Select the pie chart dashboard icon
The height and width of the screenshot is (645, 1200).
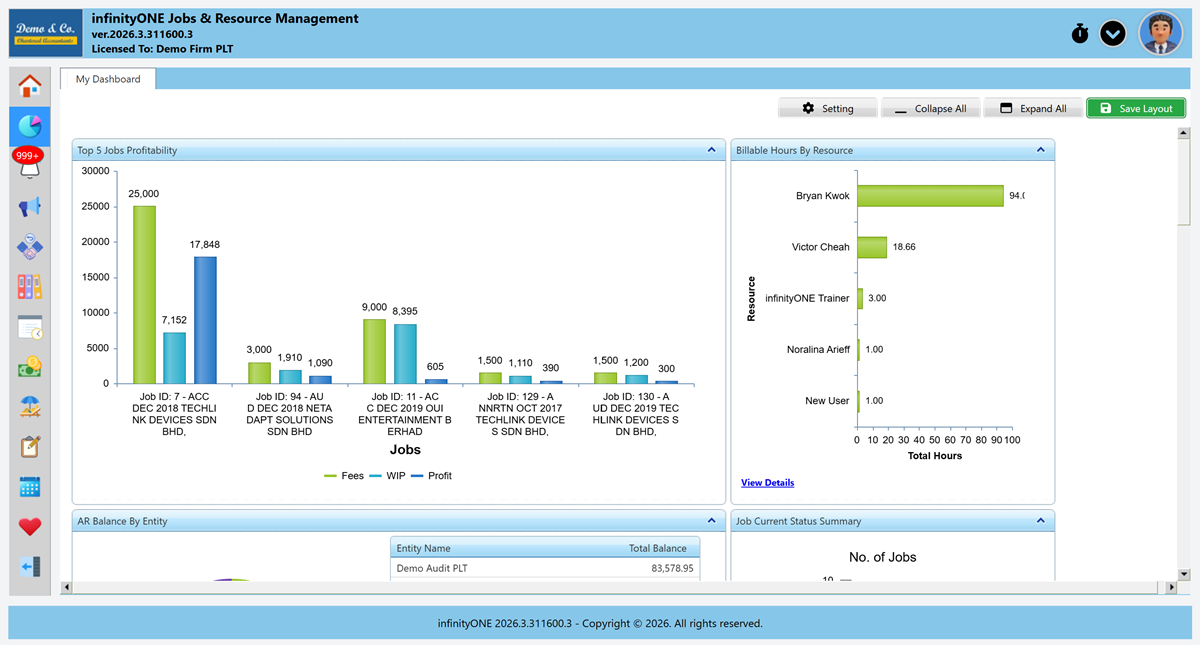click(30, 127)
